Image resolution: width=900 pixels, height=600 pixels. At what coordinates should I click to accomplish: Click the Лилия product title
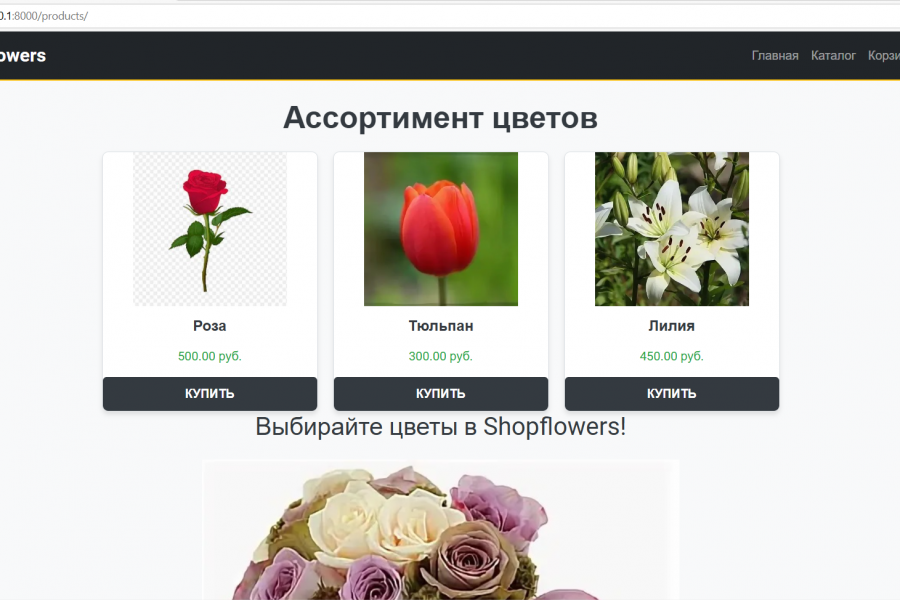coord(672,326)
